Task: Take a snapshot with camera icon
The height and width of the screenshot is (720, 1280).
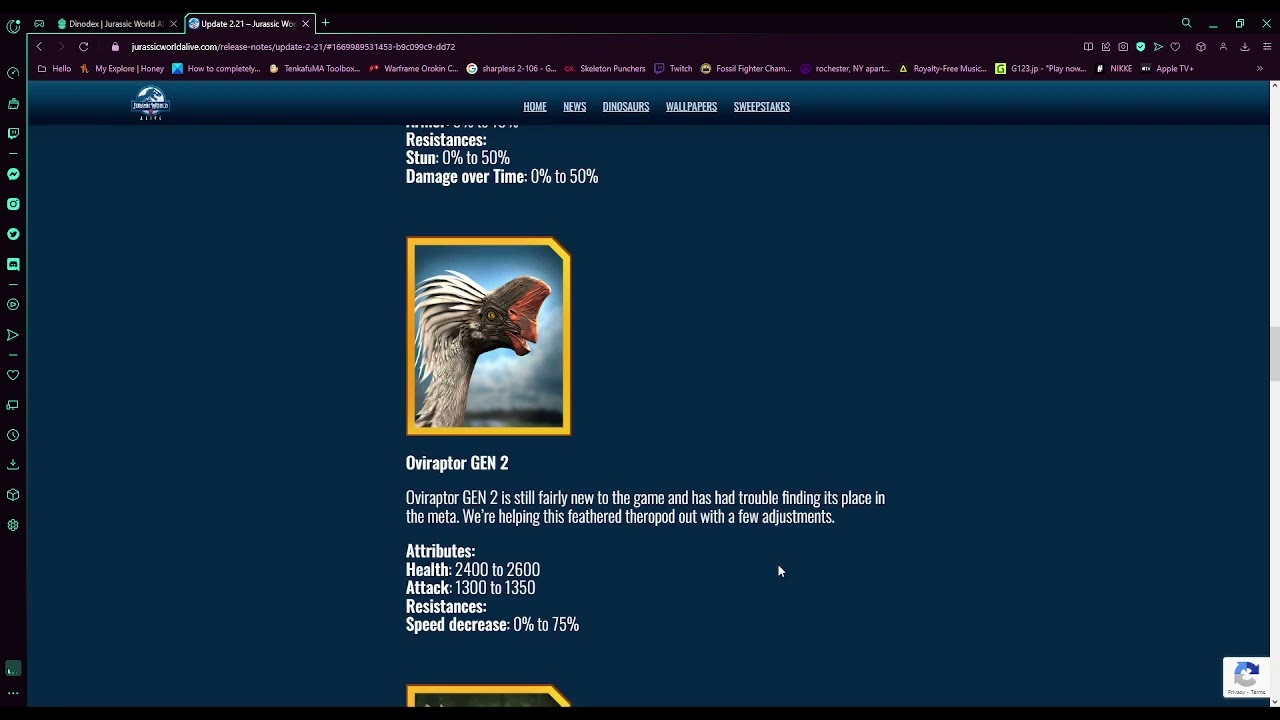Action: [1123, 47]
